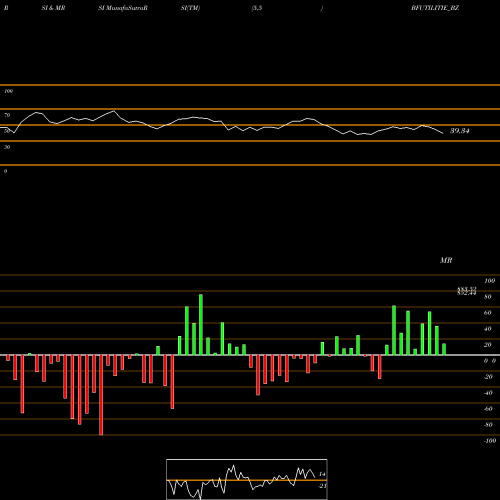Screen dimensions: 500x500
Task: Click the MR axis label 60
Action: point(488,313)
